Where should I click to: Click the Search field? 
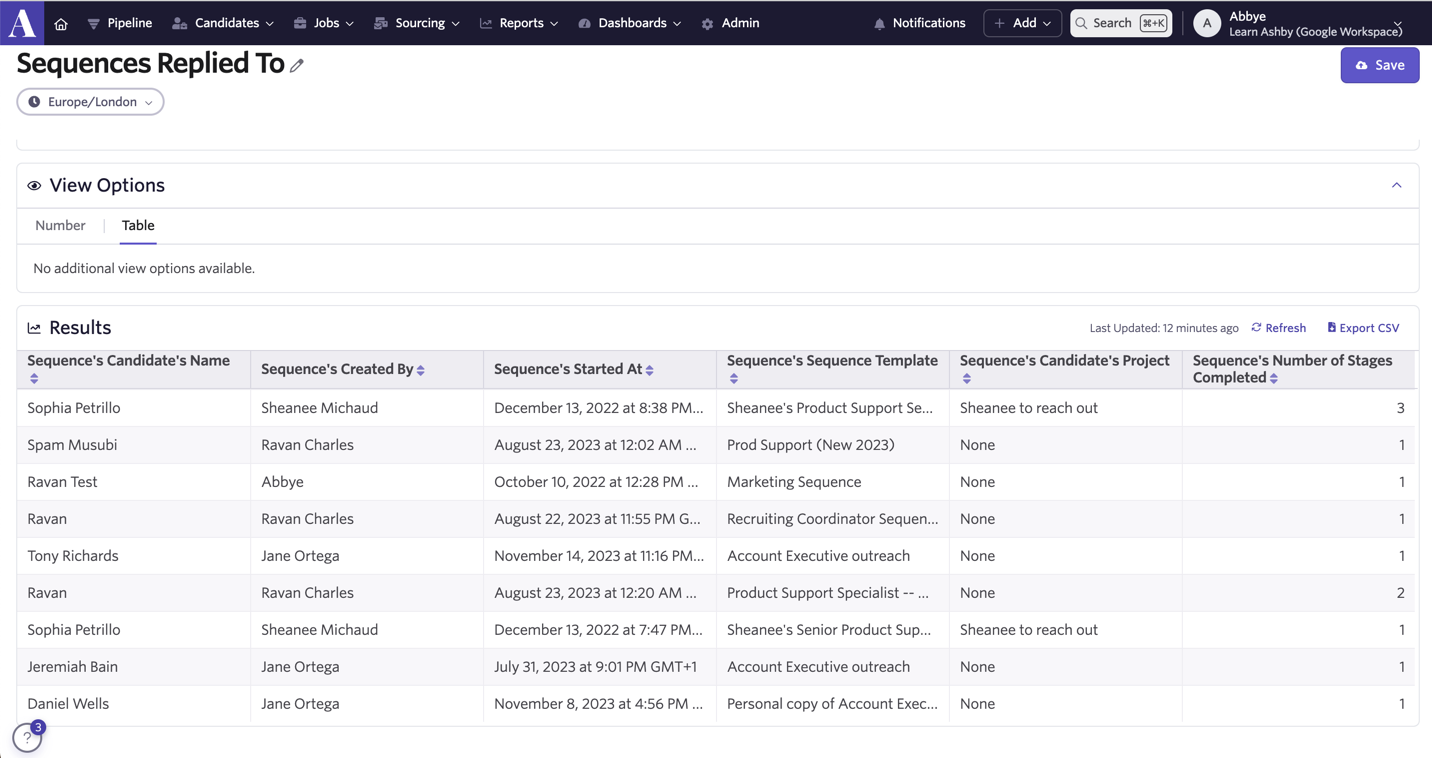tap(1121, 23)
